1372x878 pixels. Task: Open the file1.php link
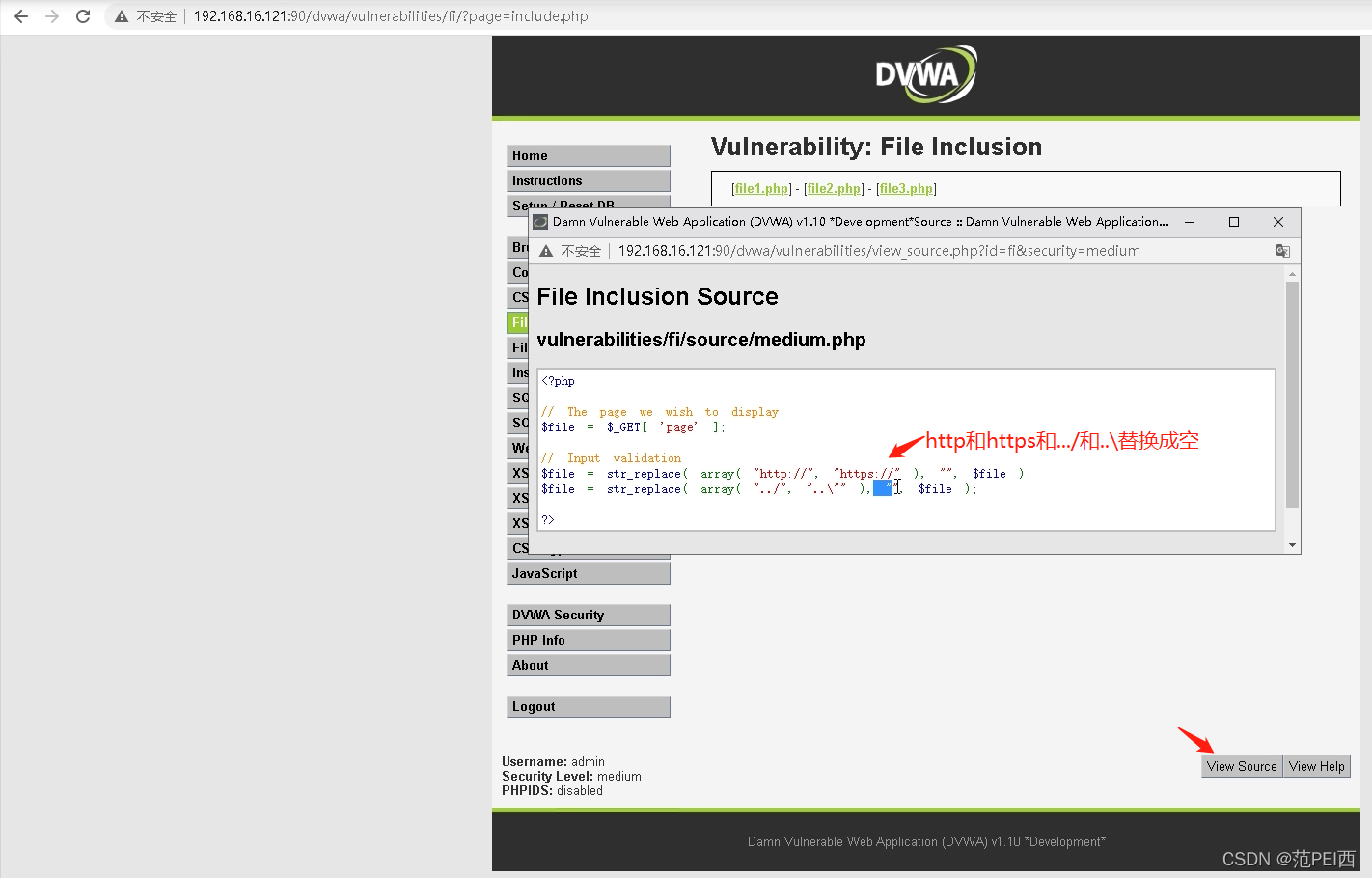tap(761, 189)
